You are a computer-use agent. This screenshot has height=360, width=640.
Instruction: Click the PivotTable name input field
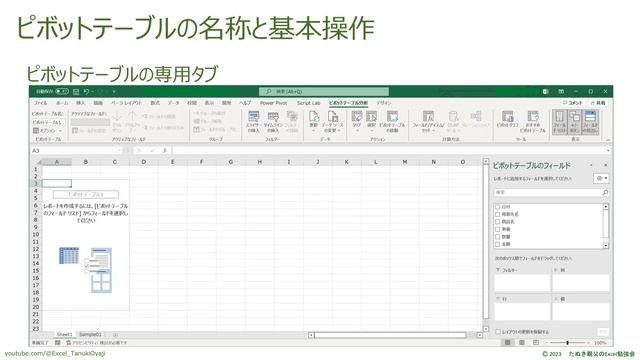click(47, 122)
